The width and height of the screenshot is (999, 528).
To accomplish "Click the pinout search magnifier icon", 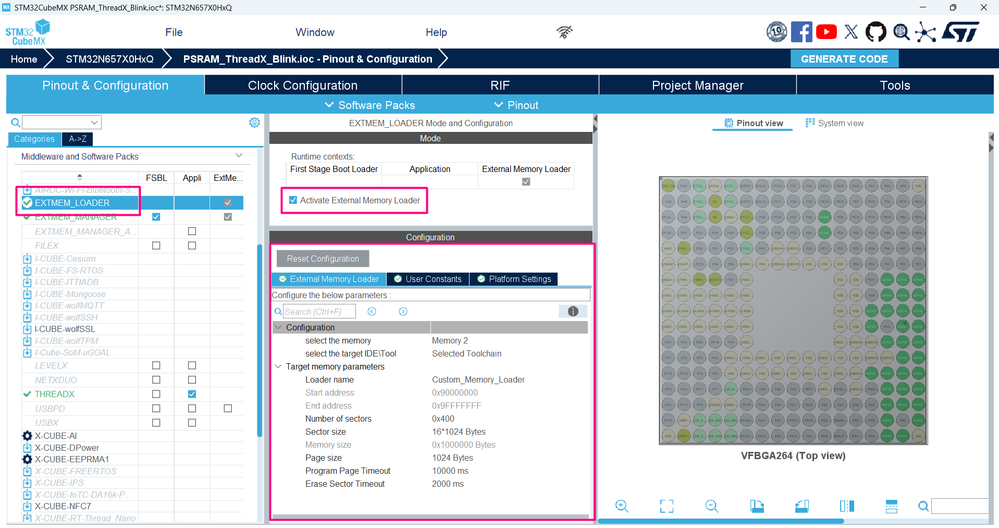I will (923, 506).
